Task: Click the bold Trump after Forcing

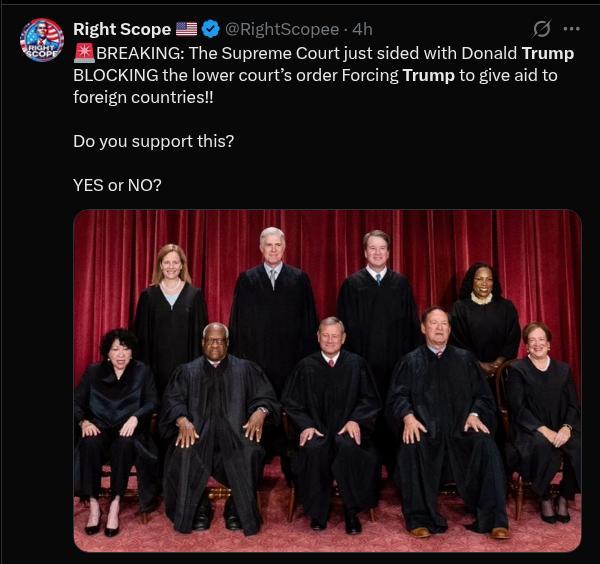Action: click(x=429, y=75)
